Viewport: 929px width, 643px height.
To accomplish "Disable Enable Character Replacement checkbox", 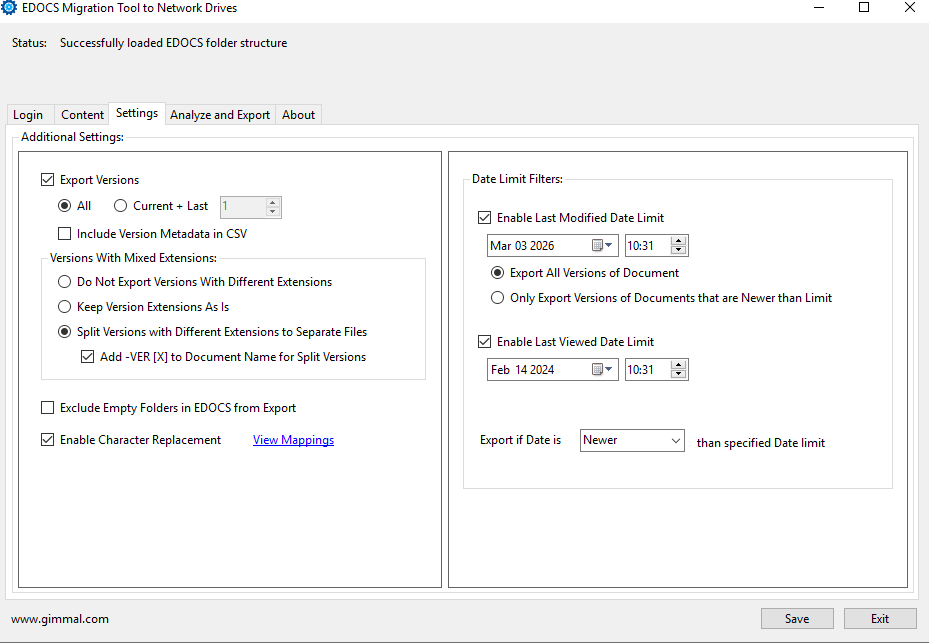I will (x=48, y=440).
